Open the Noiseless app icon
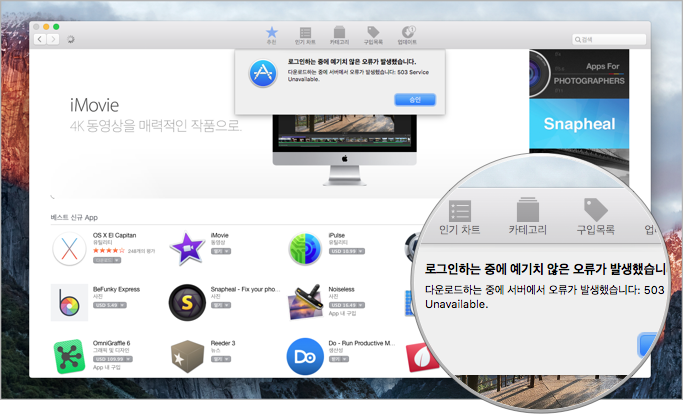 [305, 302]
